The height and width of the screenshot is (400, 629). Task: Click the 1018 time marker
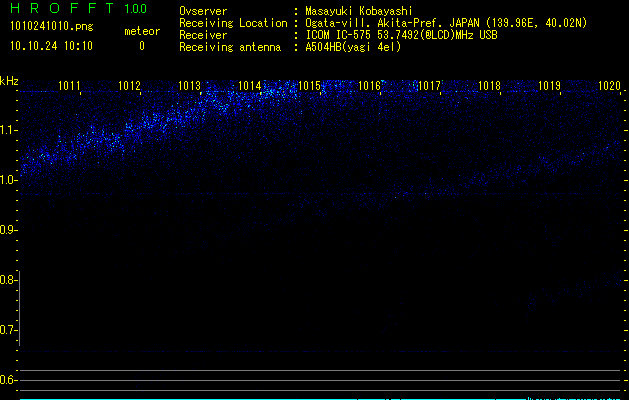[489, 86]
